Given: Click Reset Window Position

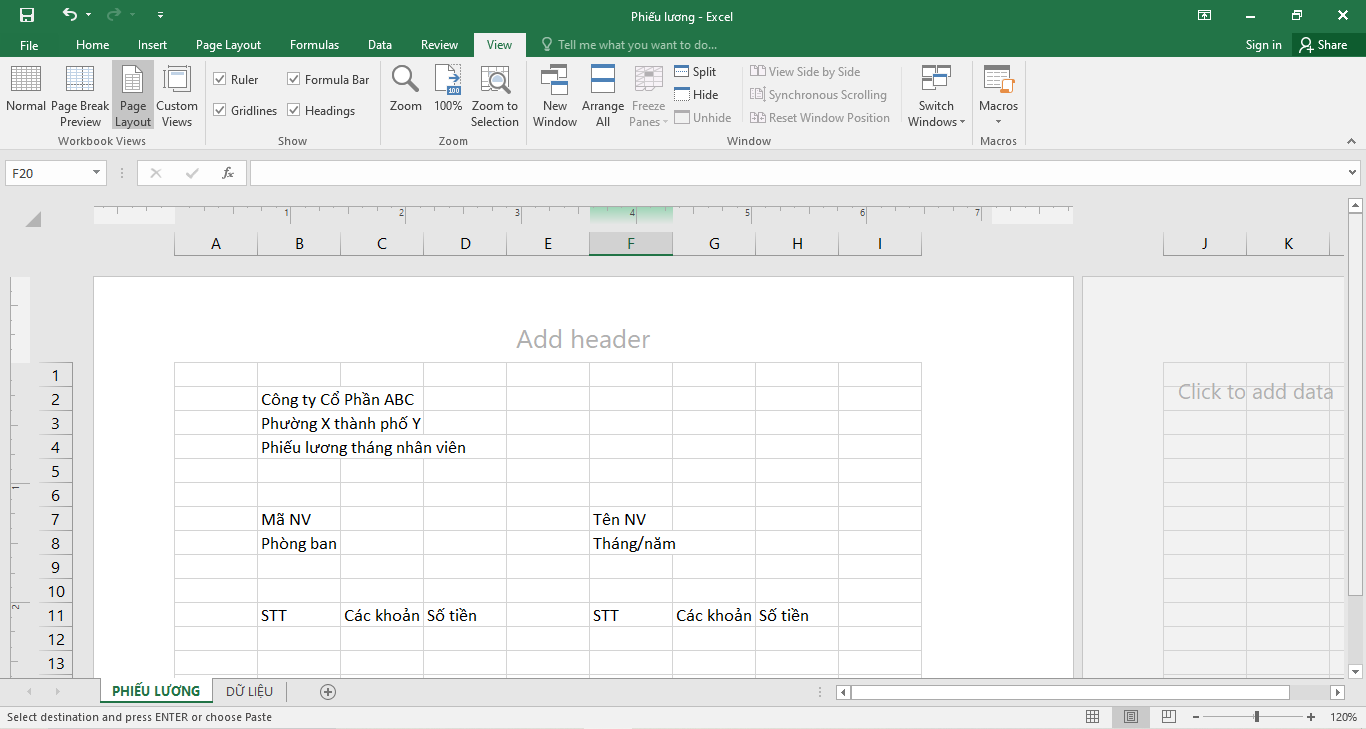Looking at the screenshot, I should tap(820, 117).
